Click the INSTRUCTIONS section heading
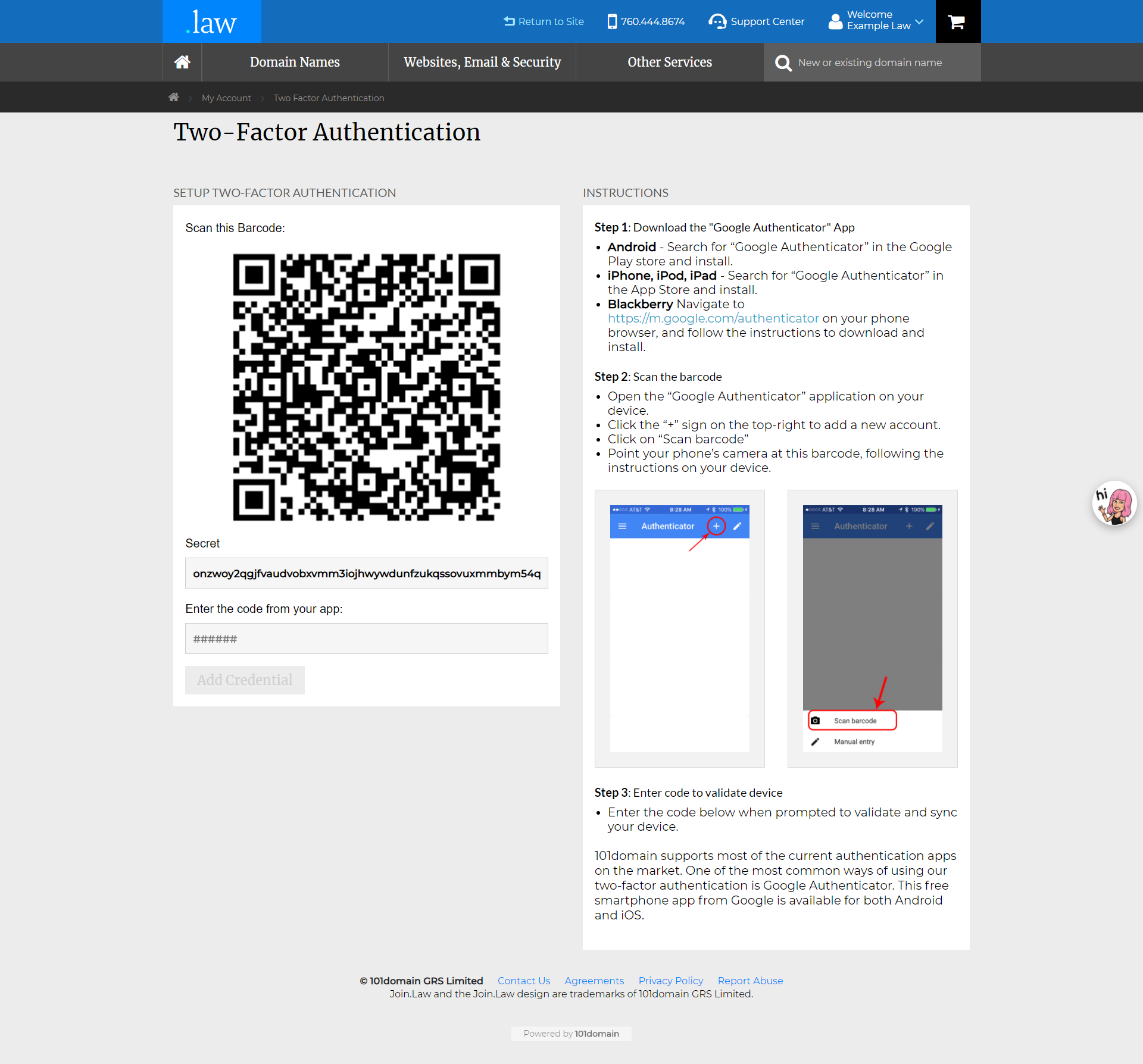 [x=626, y=193]
